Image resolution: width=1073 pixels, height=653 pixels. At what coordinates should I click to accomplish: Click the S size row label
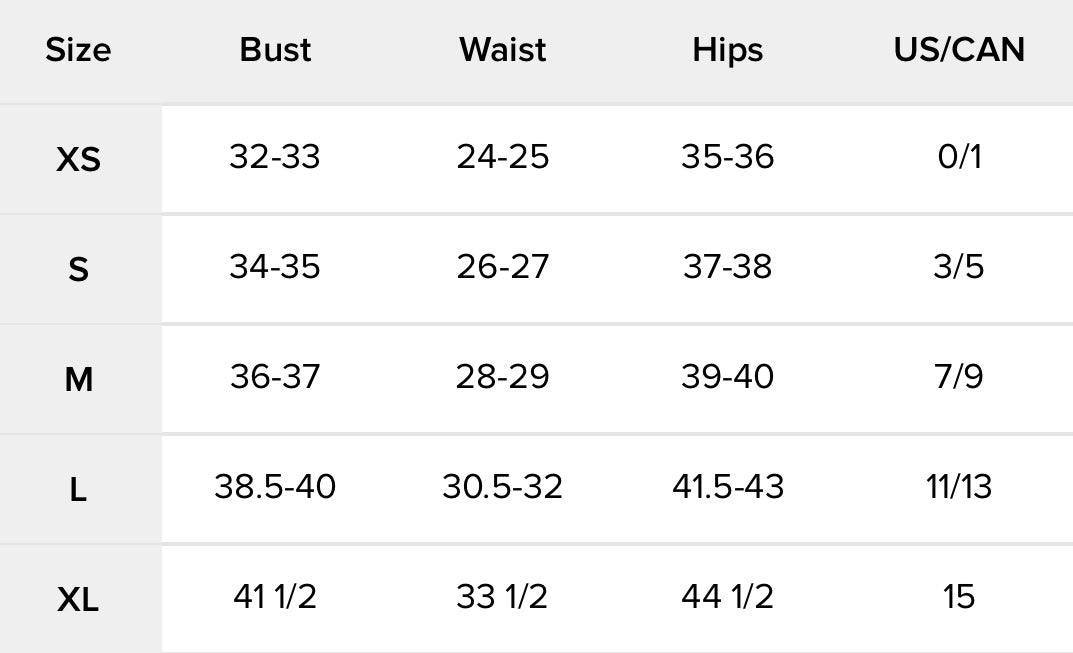(x=79, y=269)
